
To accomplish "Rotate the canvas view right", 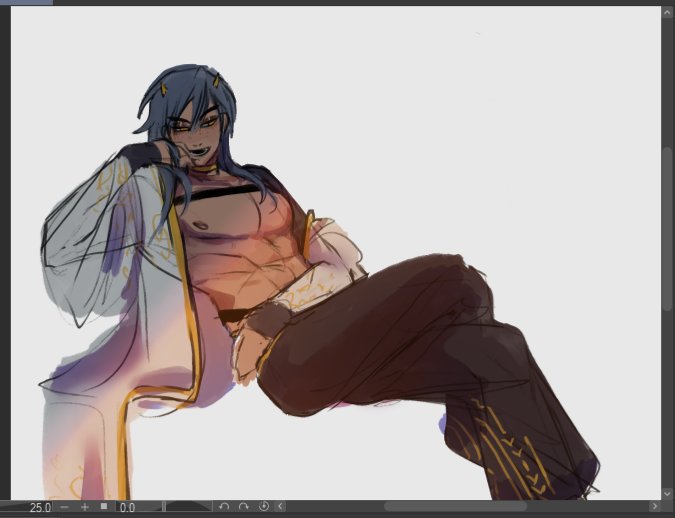I will click(x=244, y=506).
